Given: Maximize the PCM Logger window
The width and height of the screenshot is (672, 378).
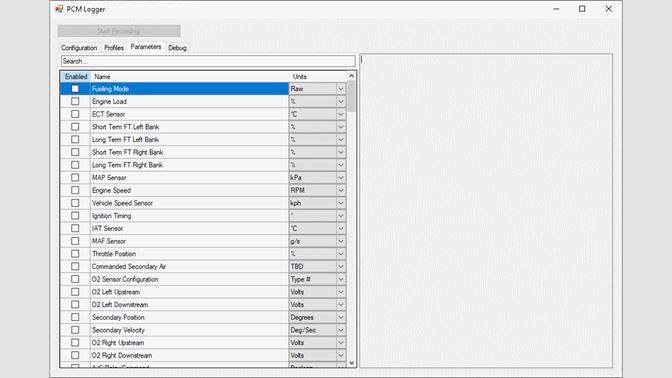Looking at the screenshot, I should point(582,9).
